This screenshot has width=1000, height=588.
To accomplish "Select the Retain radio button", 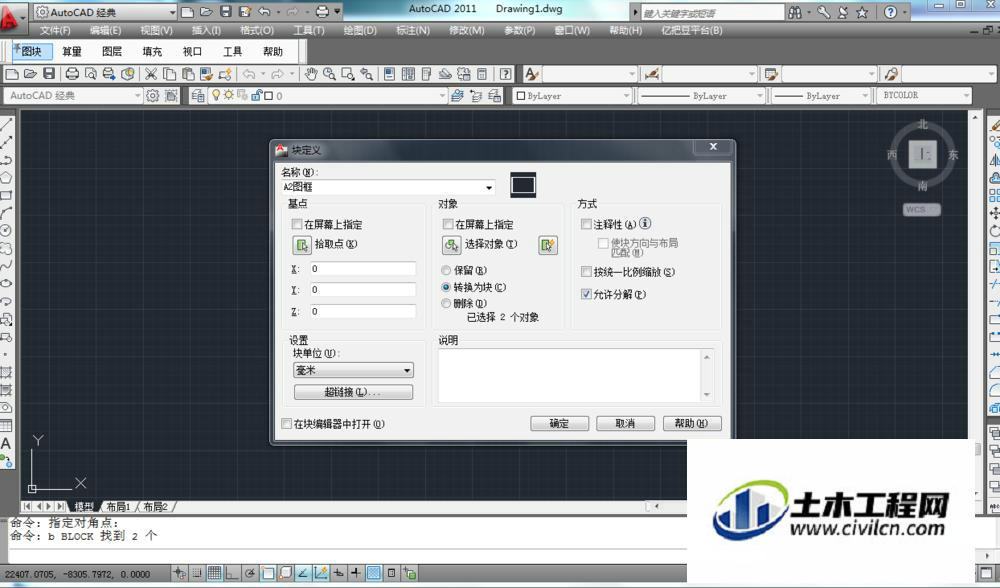I will (446, 270).
